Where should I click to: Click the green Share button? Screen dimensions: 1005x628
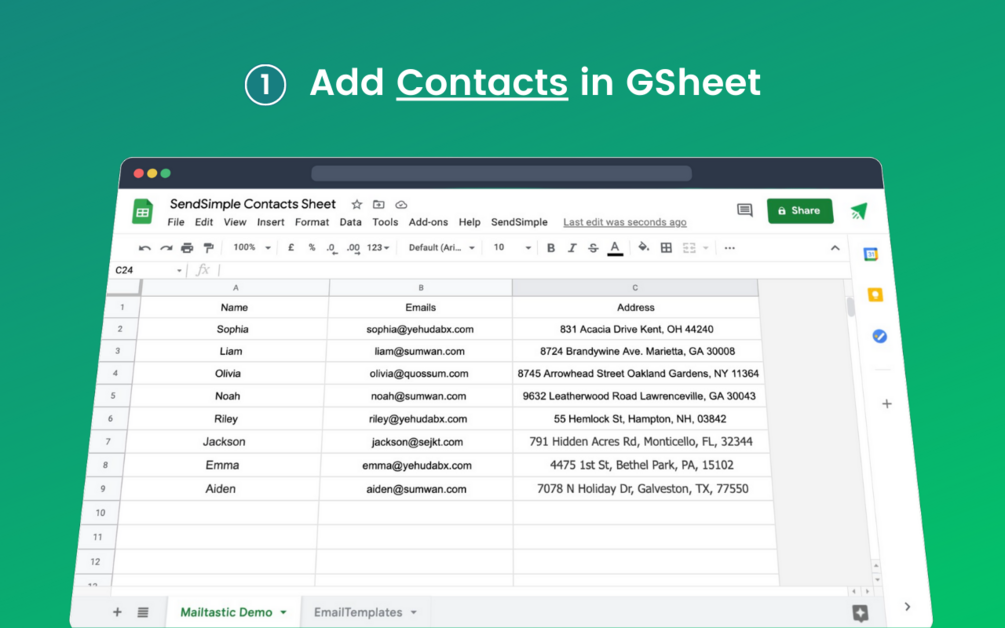point(800,211)
